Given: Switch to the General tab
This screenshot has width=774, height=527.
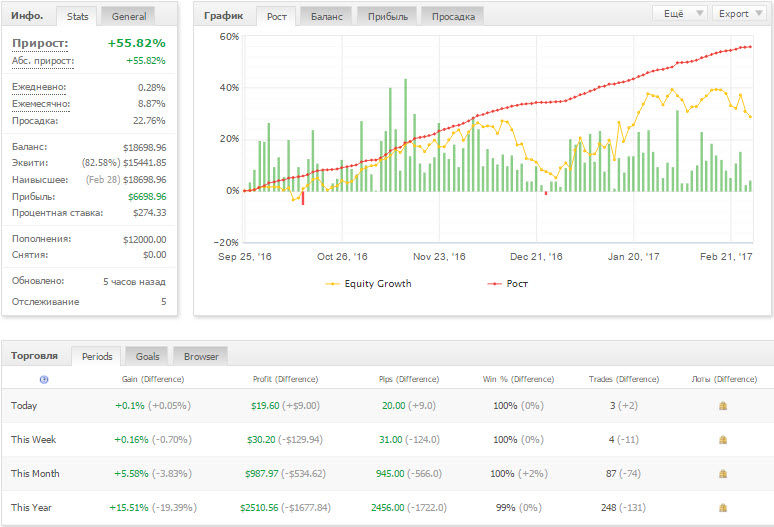Looking at the screenshot, I should (x=129, y=16).
